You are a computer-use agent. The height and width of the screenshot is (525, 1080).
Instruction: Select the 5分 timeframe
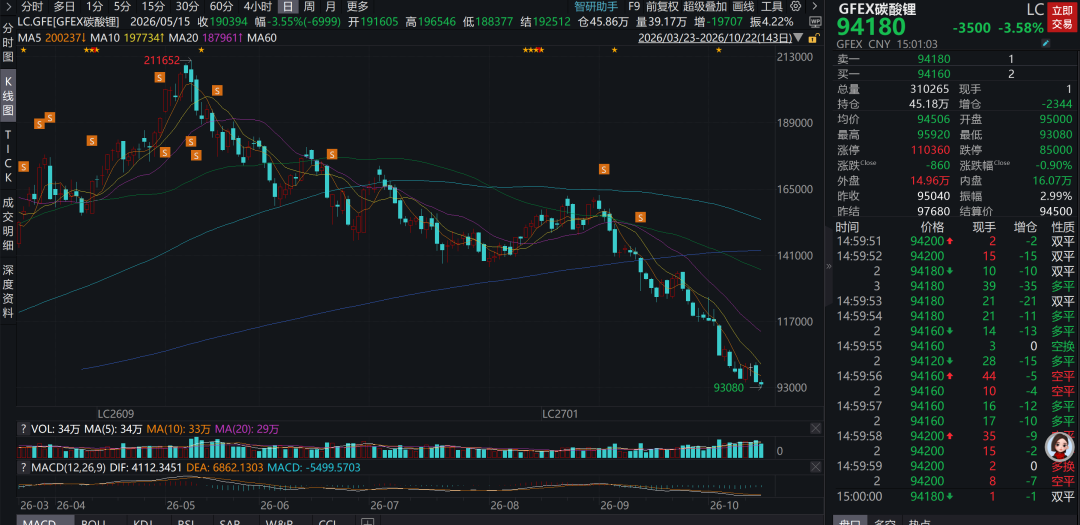(122, 7)
